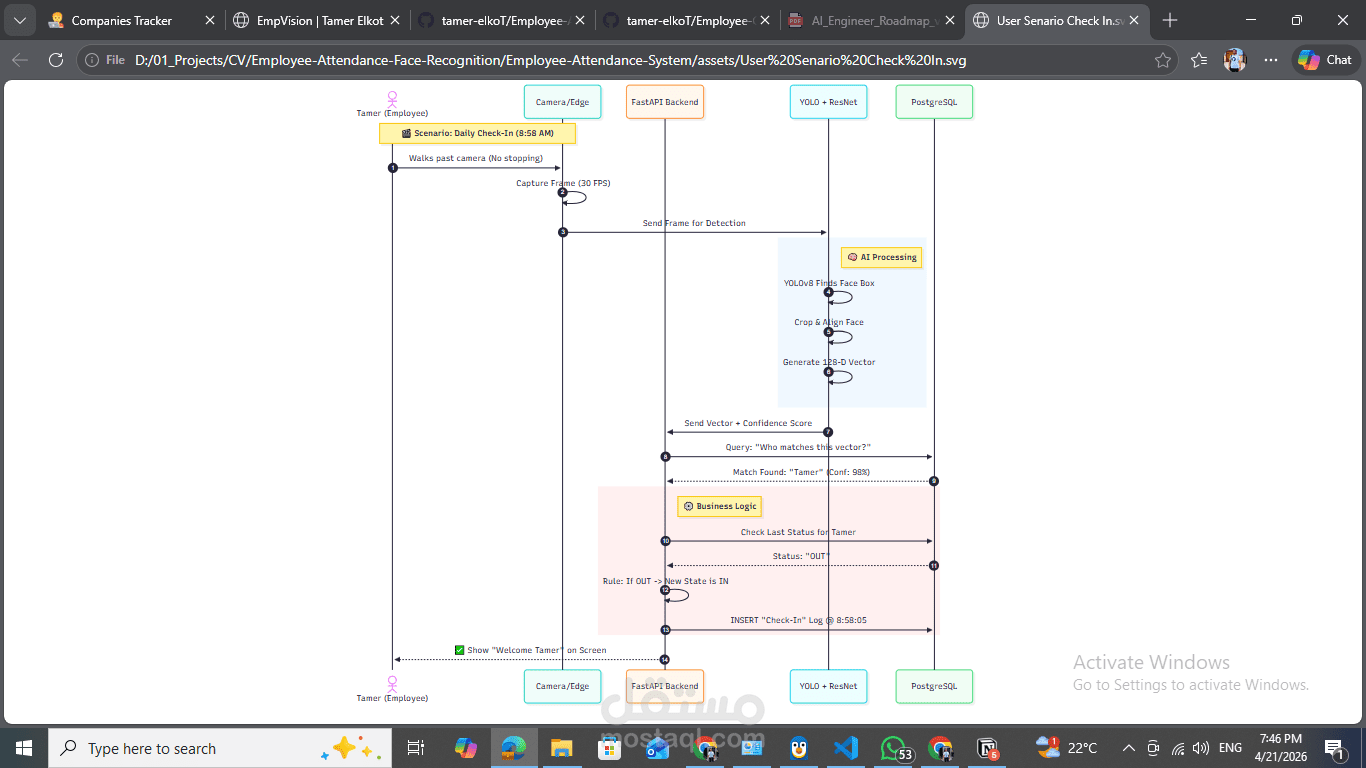
Task: Click "Show Welcome Tamer on Screen" text
Action: pyautogui.click(x=530, y=650)
